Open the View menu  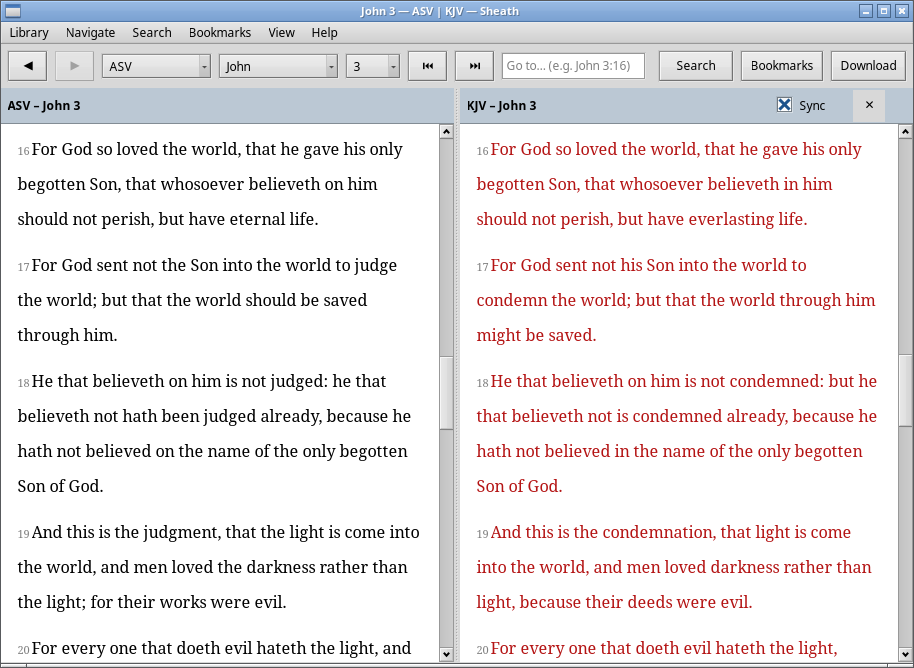(281, 33)
